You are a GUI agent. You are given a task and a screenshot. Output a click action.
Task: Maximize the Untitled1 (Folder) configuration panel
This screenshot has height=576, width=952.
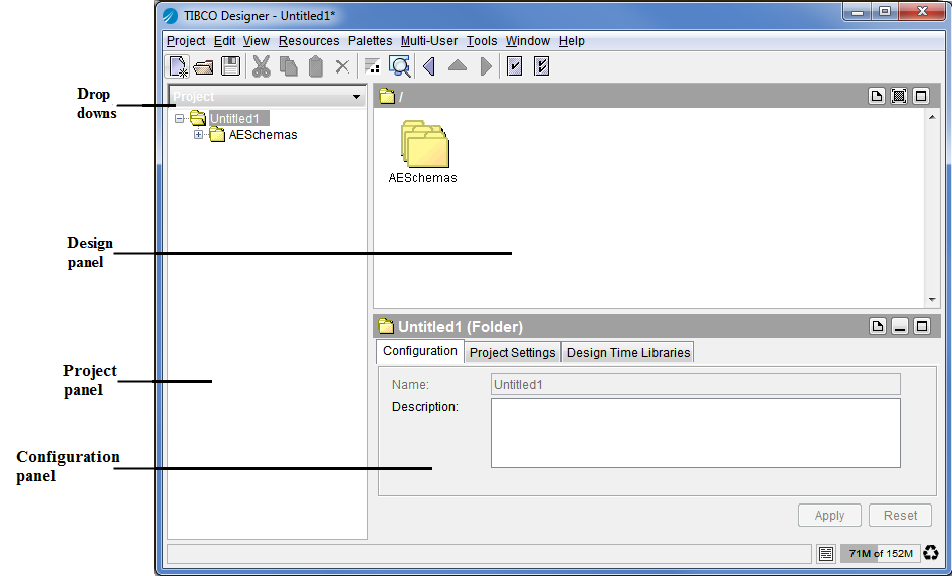point(922,327)
